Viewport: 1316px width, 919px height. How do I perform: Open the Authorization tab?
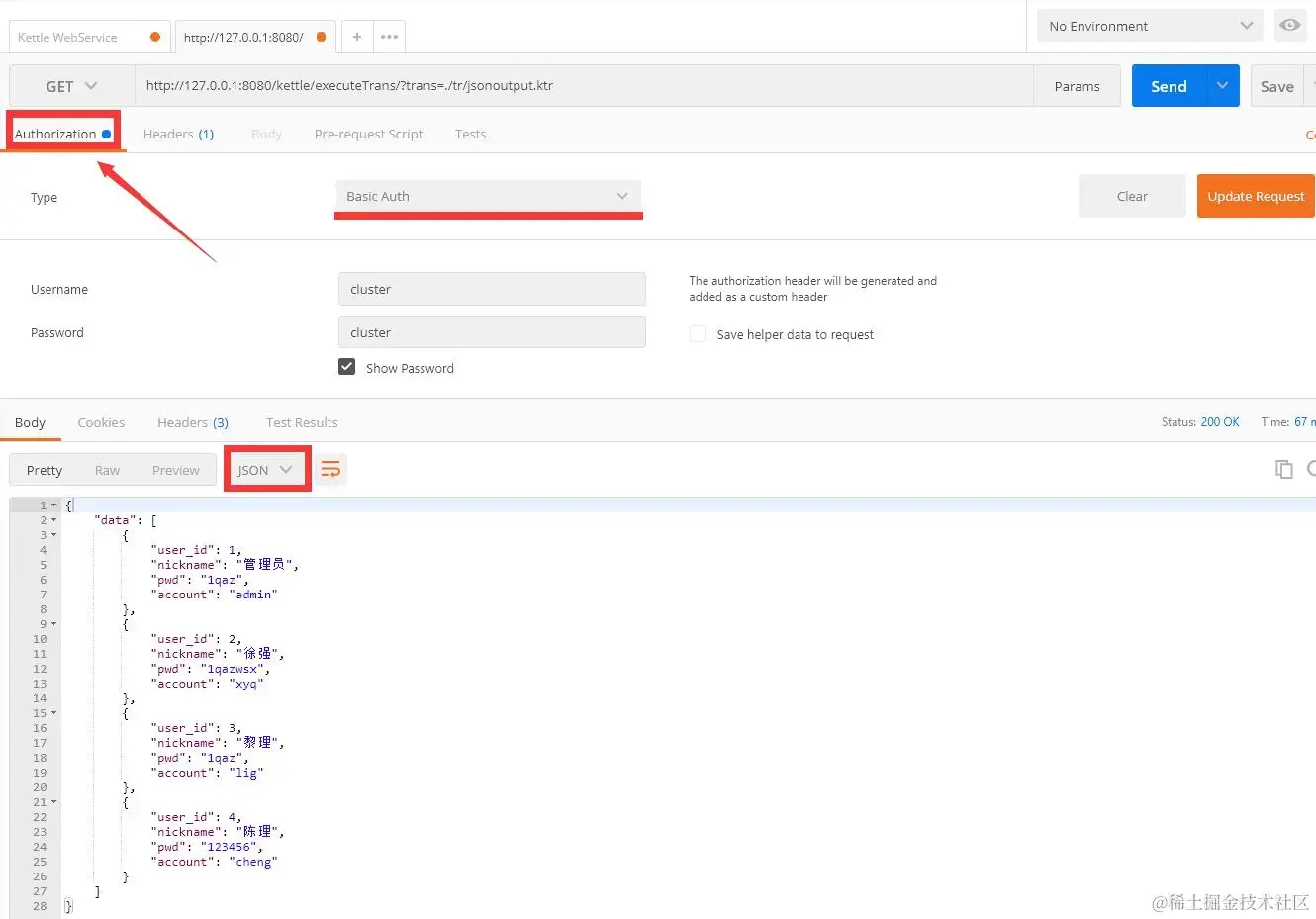[x=62, y=134]
